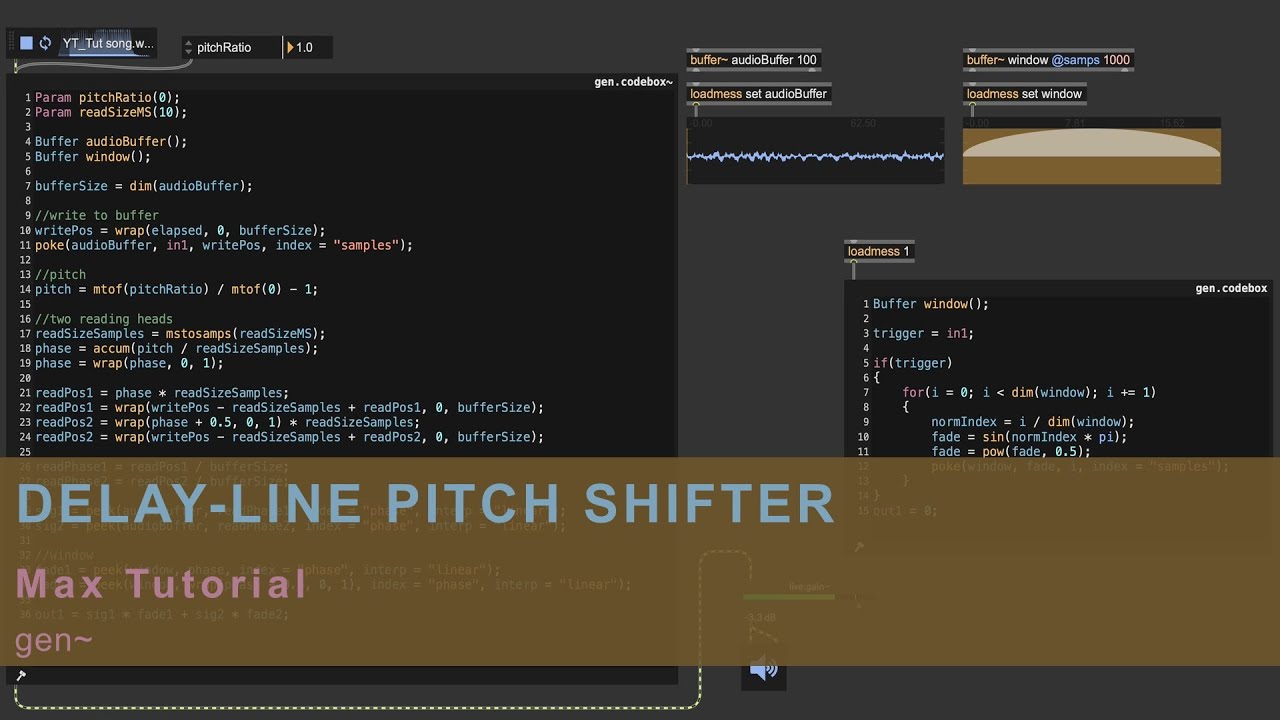Click the line starting "for(i = 0;"
The width and height of the screenshot is (1280, 720).
point(1029,392)
